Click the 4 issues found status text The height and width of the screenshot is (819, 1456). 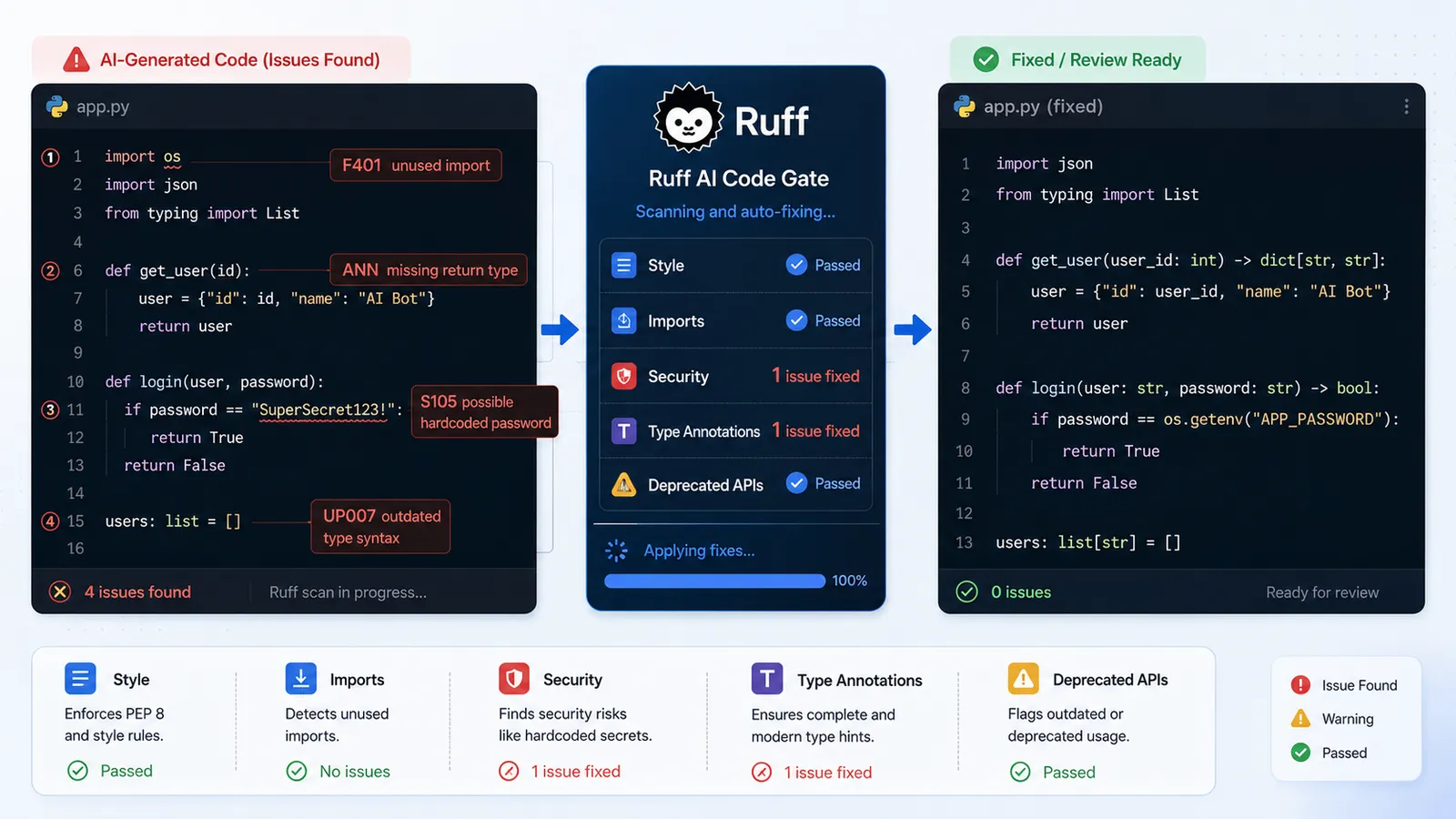[x=137, y=592]
